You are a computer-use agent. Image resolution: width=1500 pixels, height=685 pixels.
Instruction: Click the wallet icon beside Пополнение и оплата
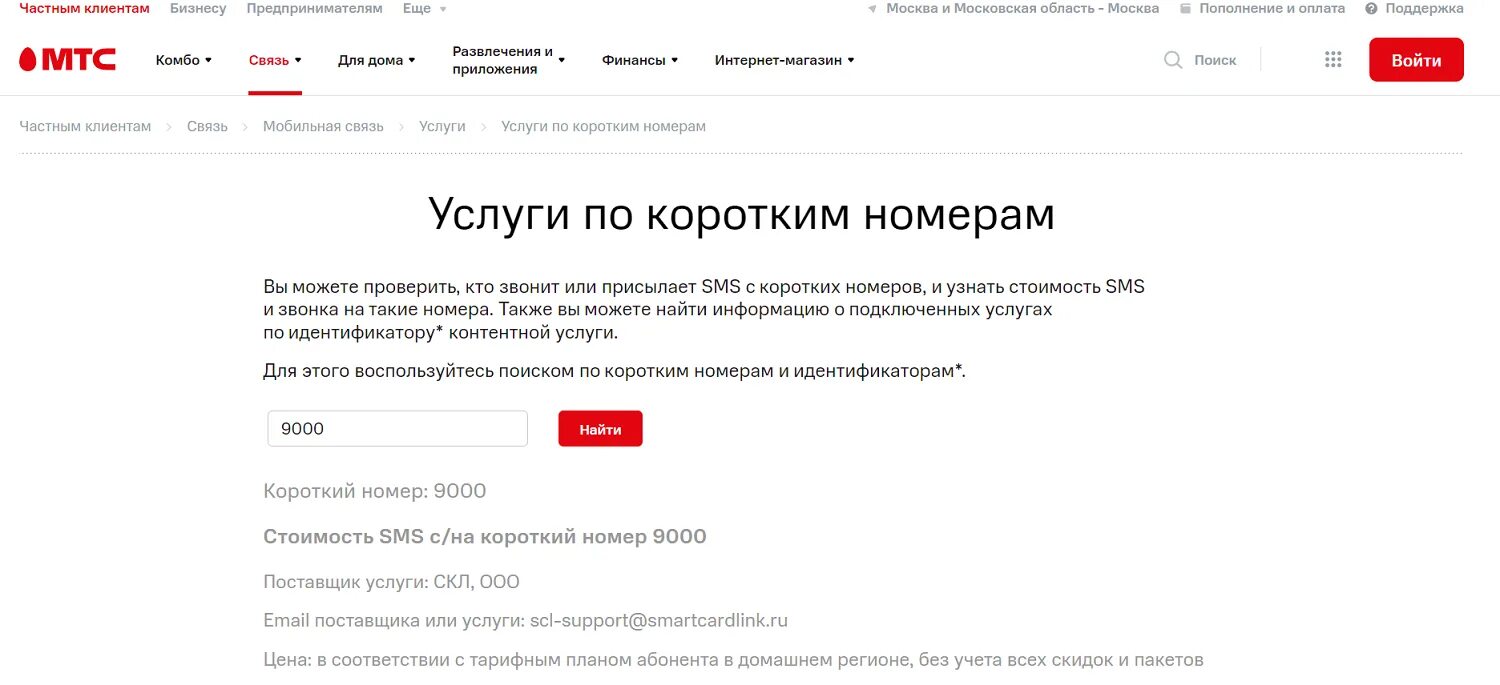pos(1186,8)
